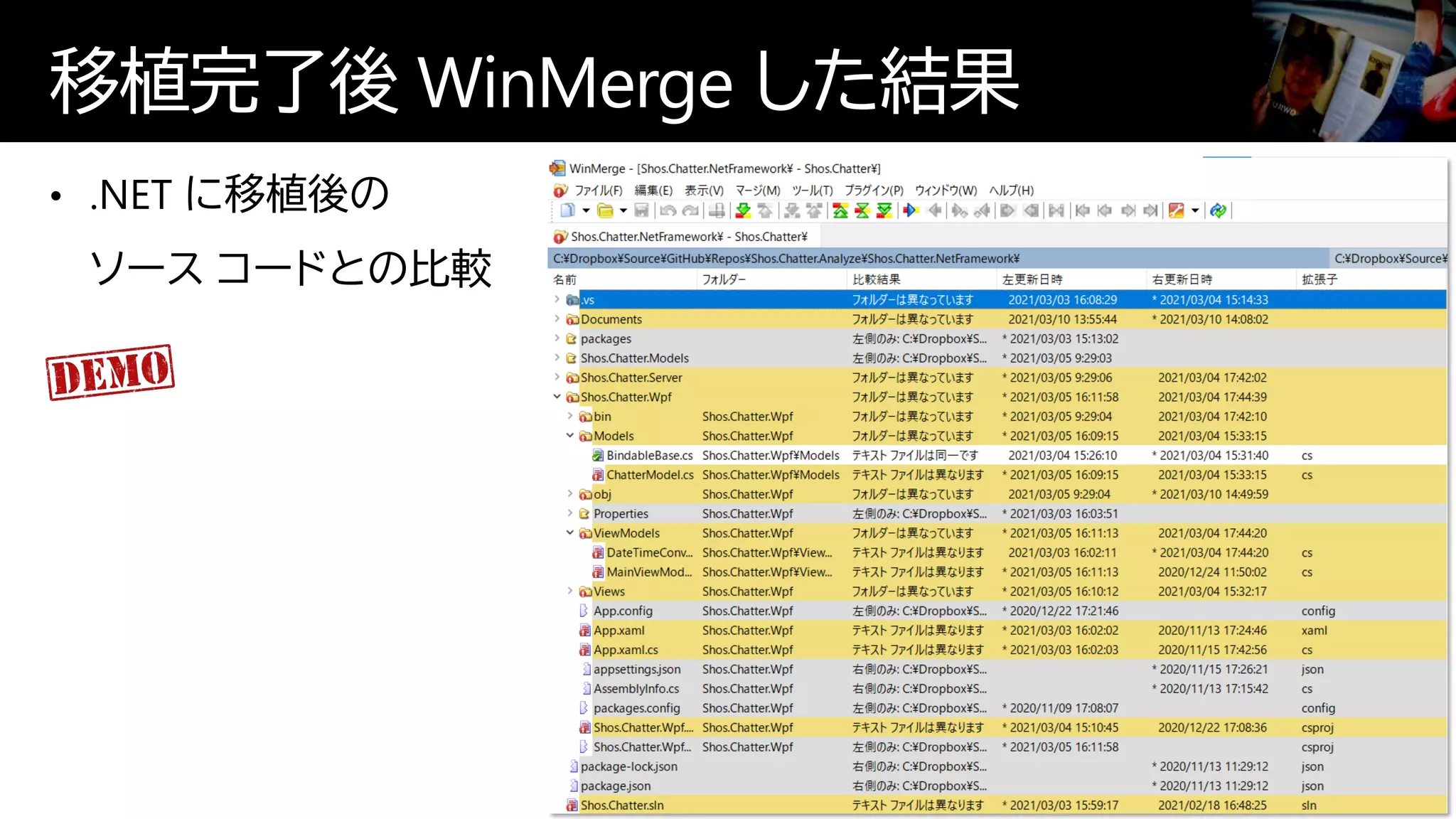The height and width of the screenshot is (819, 1456).
Task: Click the New document toolbar icon
Action: click(567, 210)
